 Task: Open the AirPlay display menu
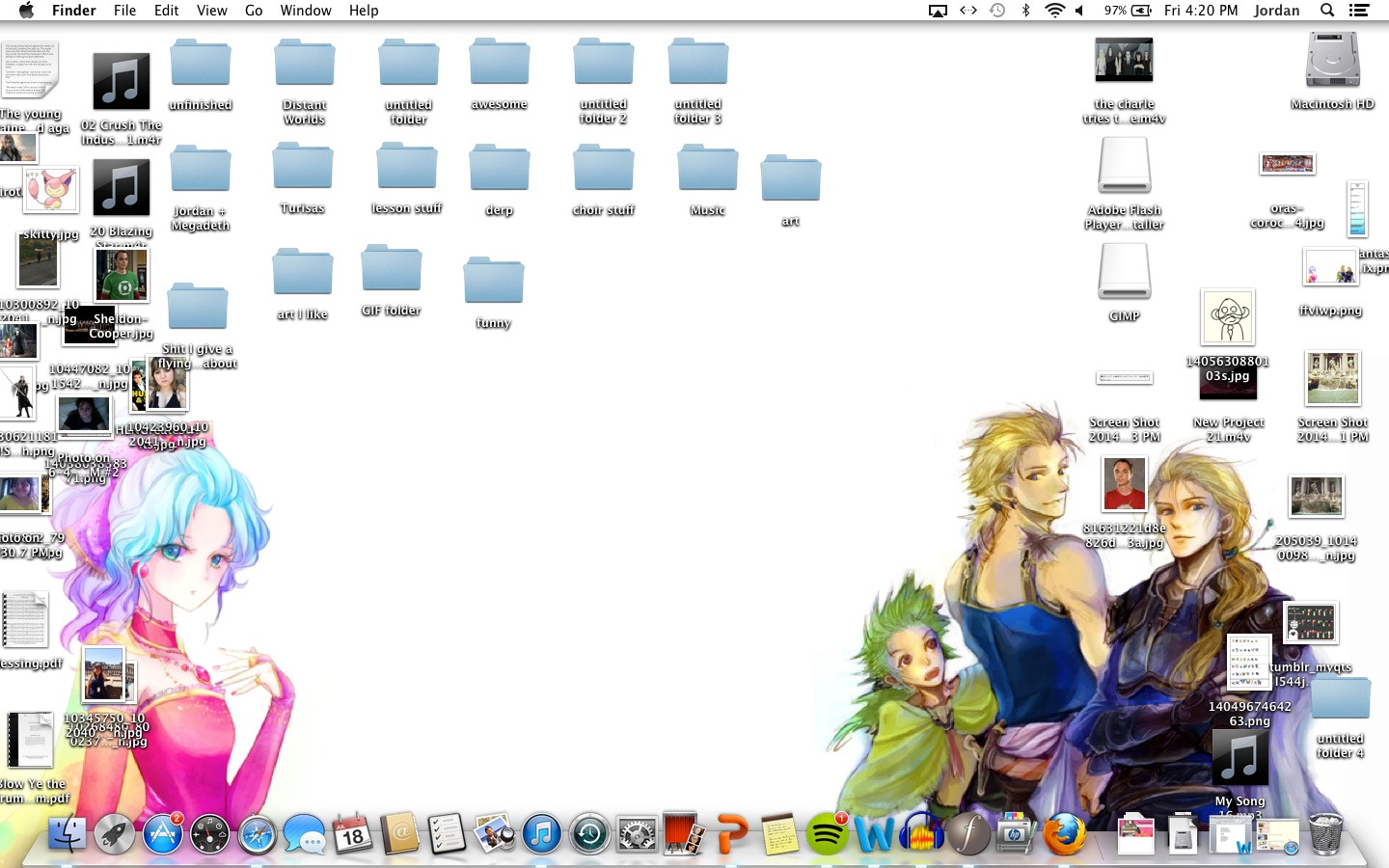click(938, 11)
